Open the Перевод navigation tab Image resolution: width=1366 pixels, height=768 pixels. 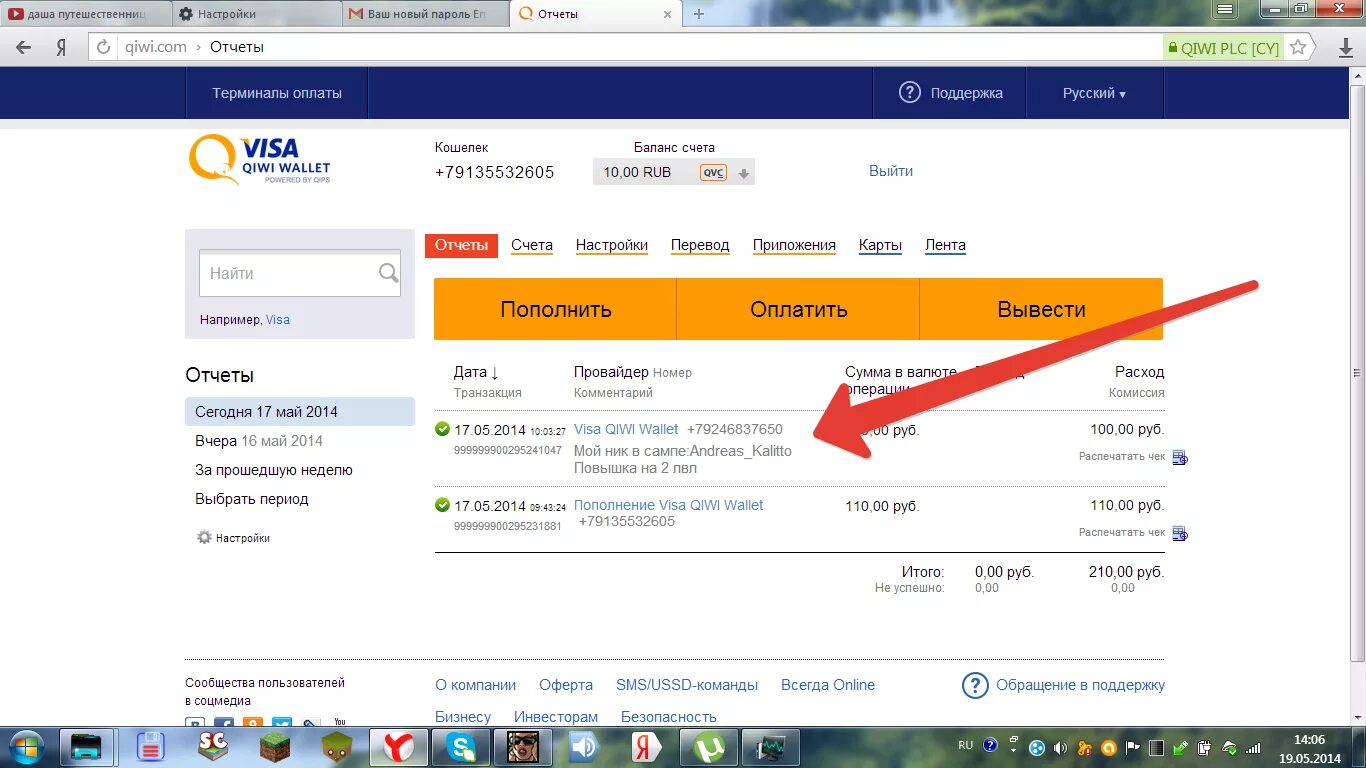700,245
